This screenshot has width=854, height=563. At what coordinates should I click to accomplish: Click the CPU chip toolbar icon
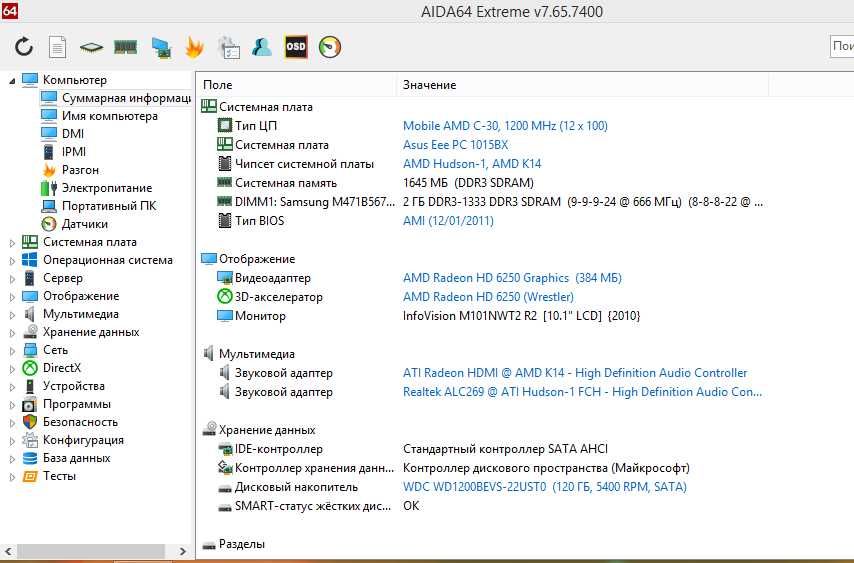(91, 48)
